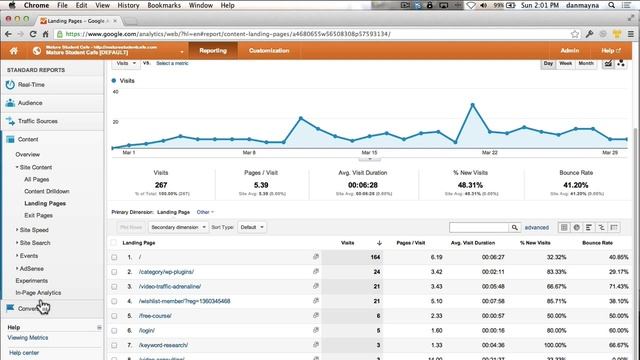Click the Conversions flag icon

point(10,308)
